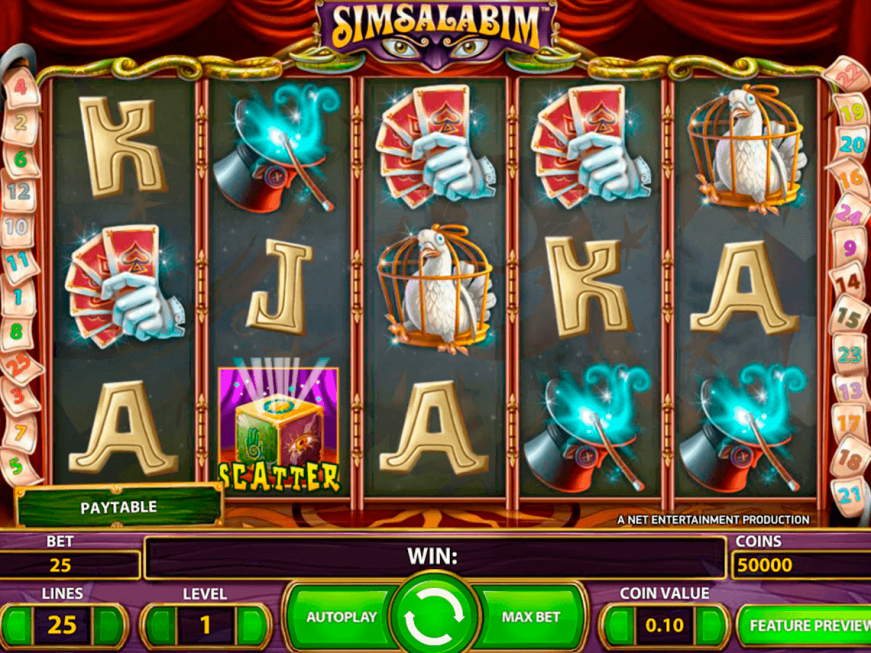The width and height of the screenshot is (871, 653).
Task: Raise the Coin Value
Action: click(710, 626)
